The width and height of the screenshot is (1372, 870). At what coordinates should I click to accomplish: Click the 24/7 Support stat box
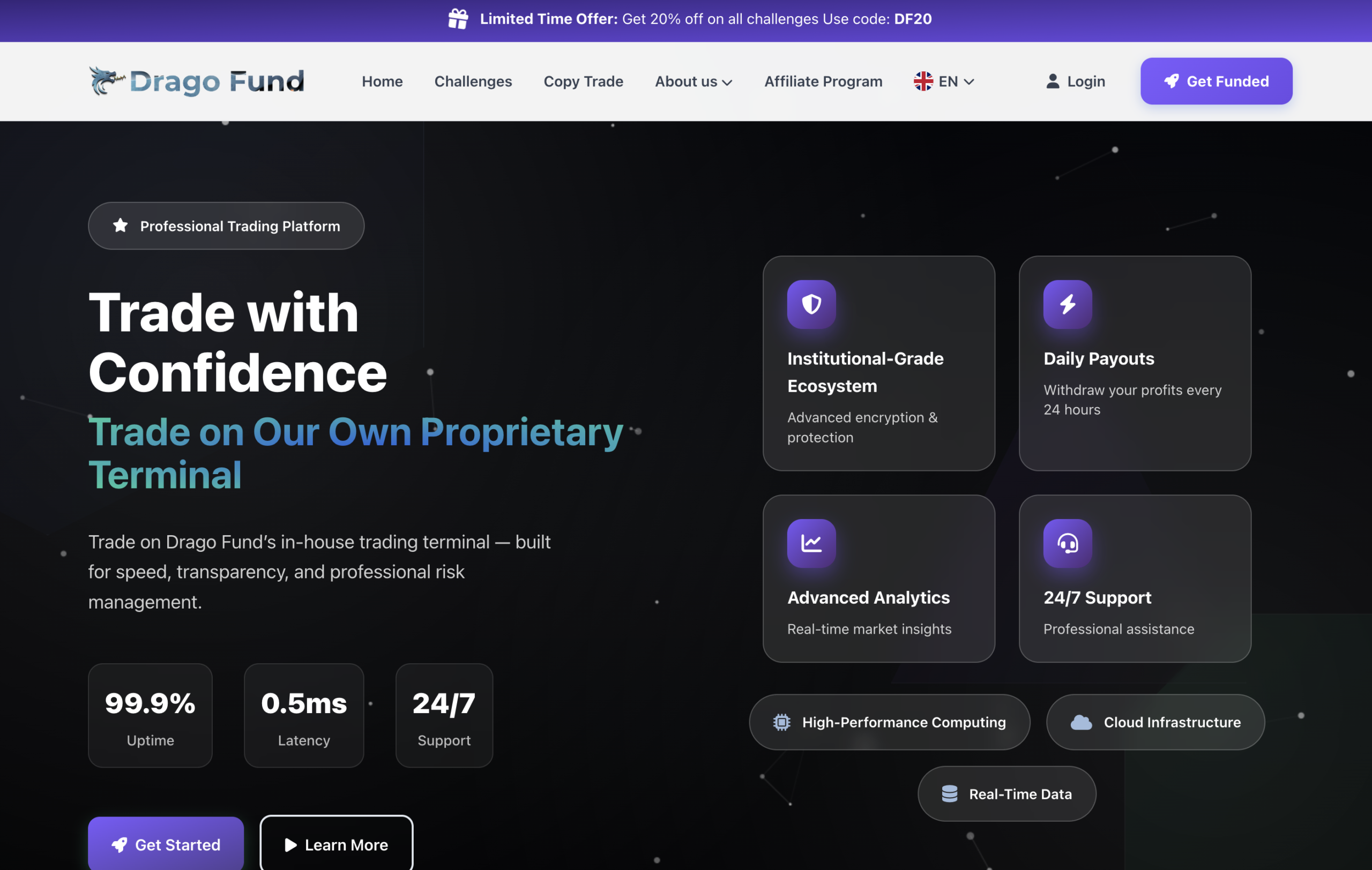point(444,715)
